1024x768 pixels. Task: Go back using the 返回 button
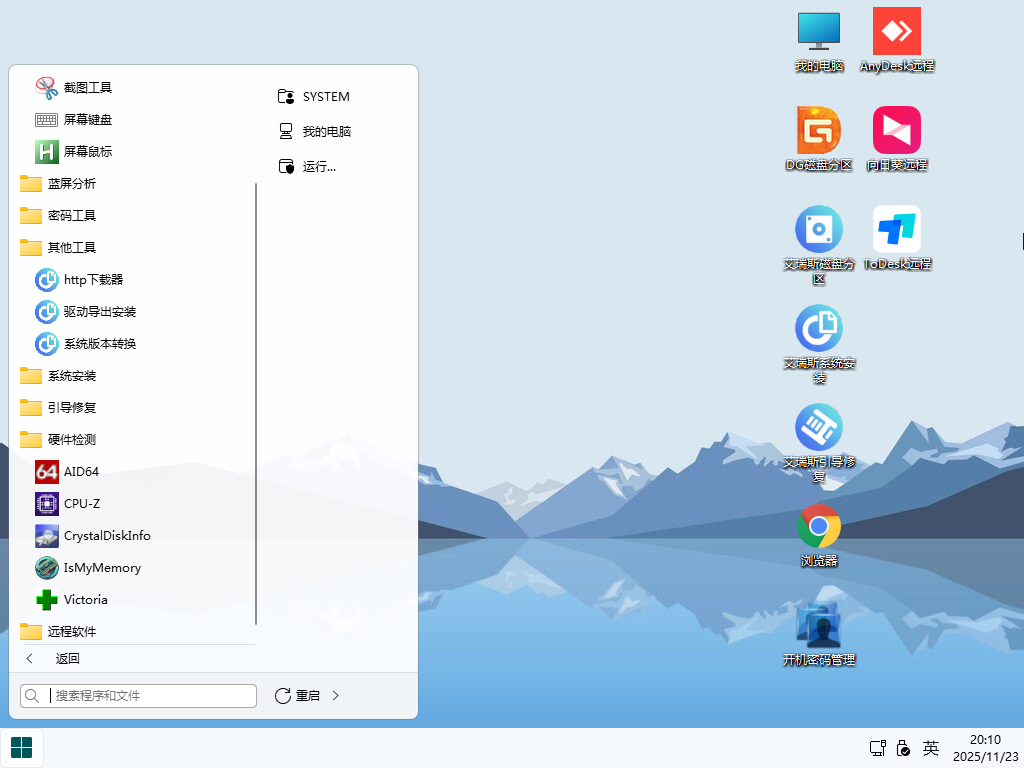67,658
